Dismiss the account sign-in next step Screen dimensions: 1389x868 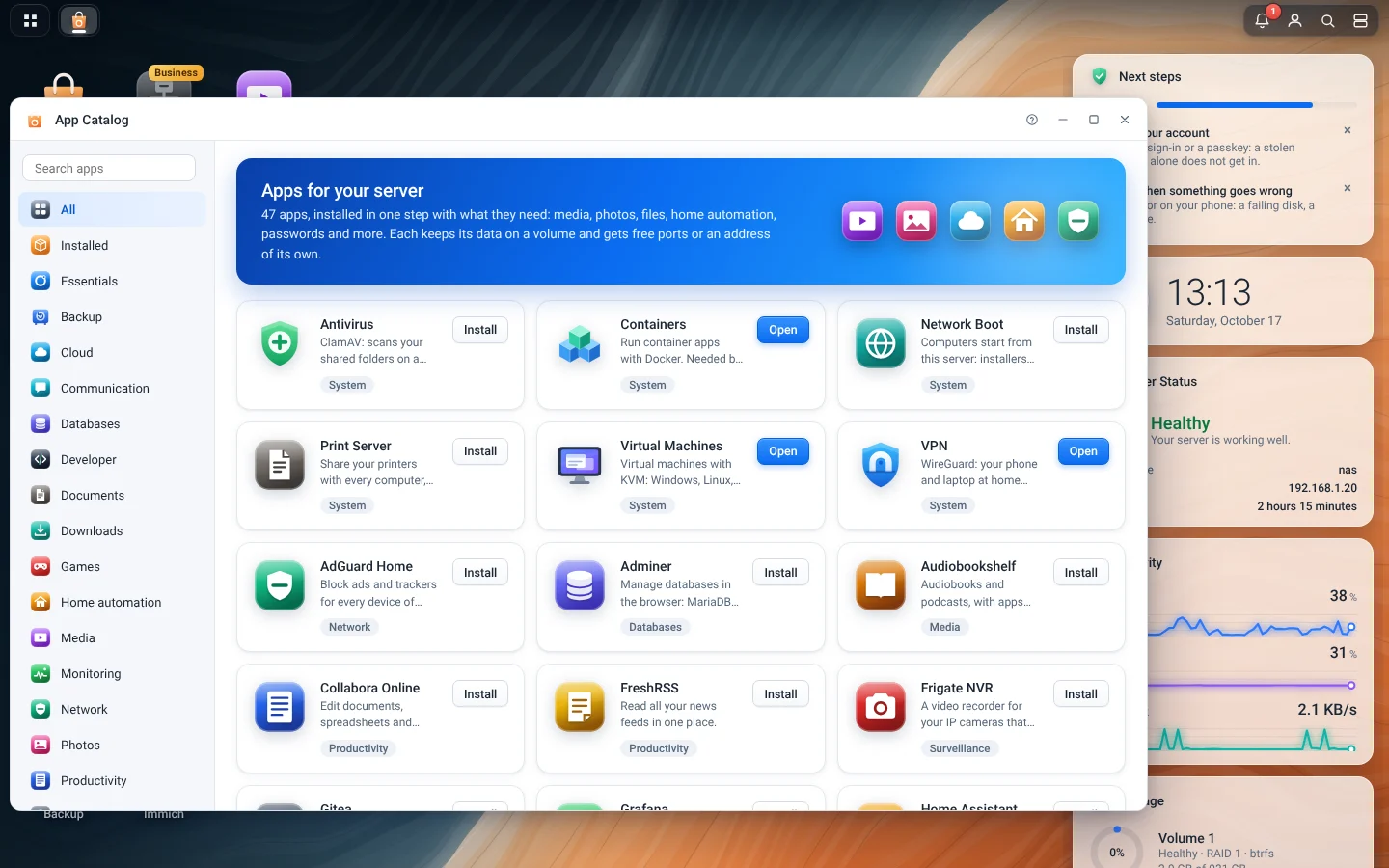pyautogui.click(x=1348, y=130)
